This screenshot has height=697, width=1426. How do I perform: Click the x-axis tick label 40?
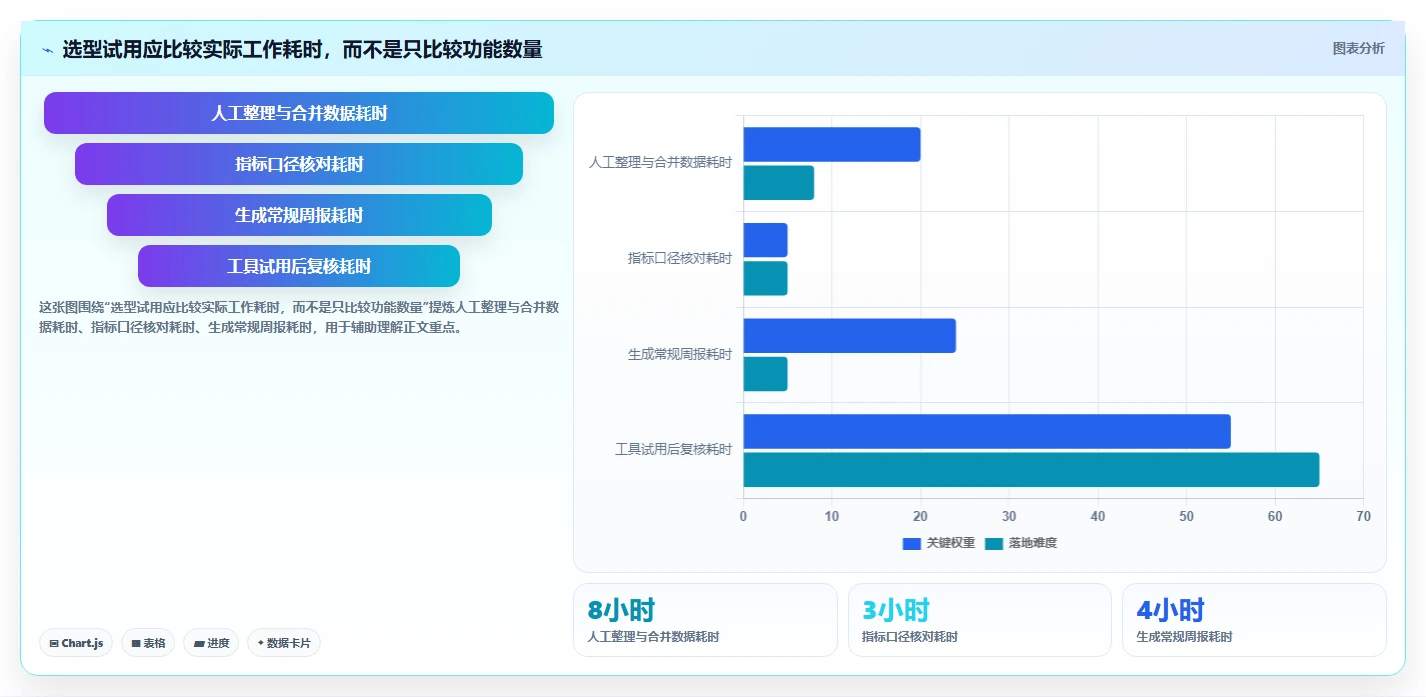point(1098,516)
